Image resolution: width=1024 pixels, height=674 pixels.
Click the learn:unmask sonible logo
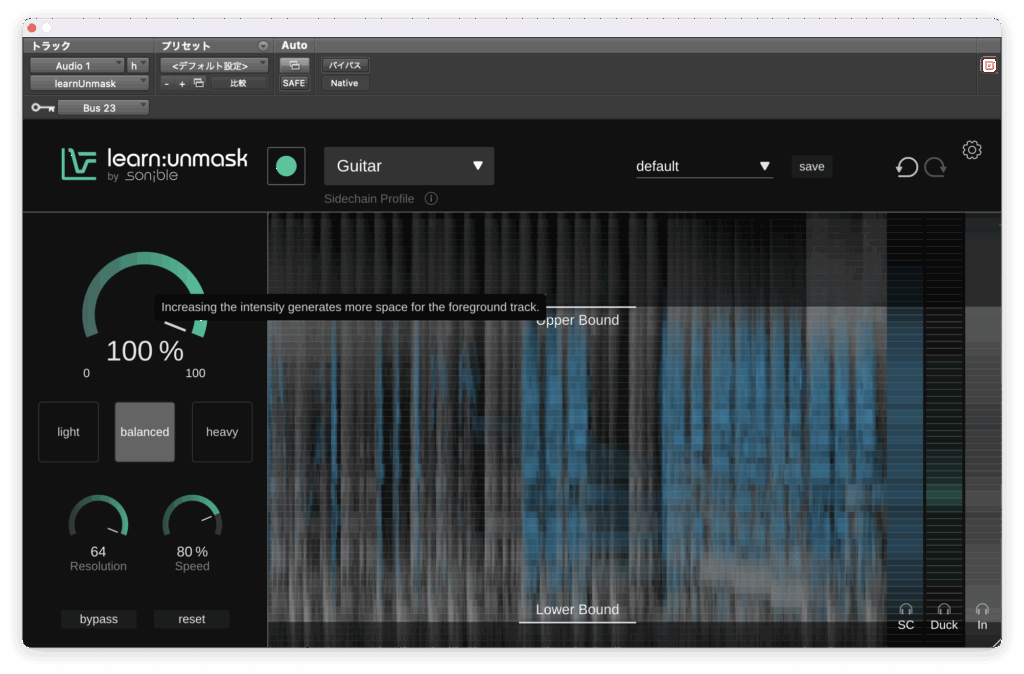[x=154, y=164]
